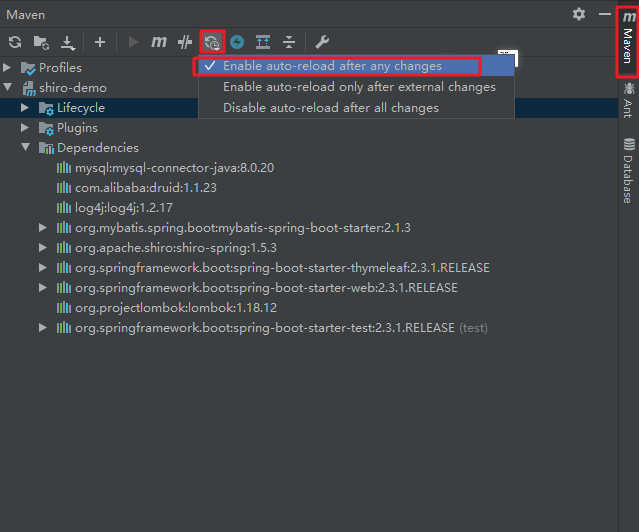The width and height of the screenshot is (639, 532).
Task: Select Enable auto-reload after any changes
Action: click(x=356, y=66)
